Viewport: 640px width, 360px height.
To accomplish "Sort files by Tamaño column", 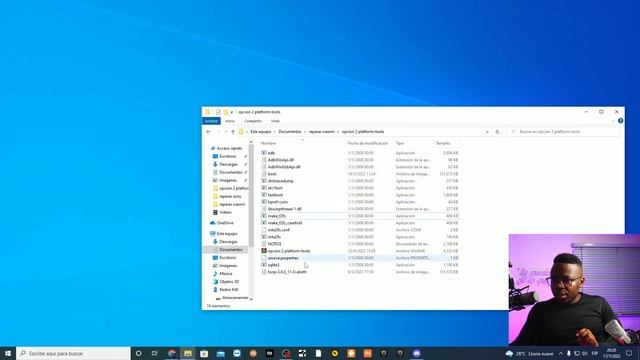I will pyautogui.click(x=443, y=143).
